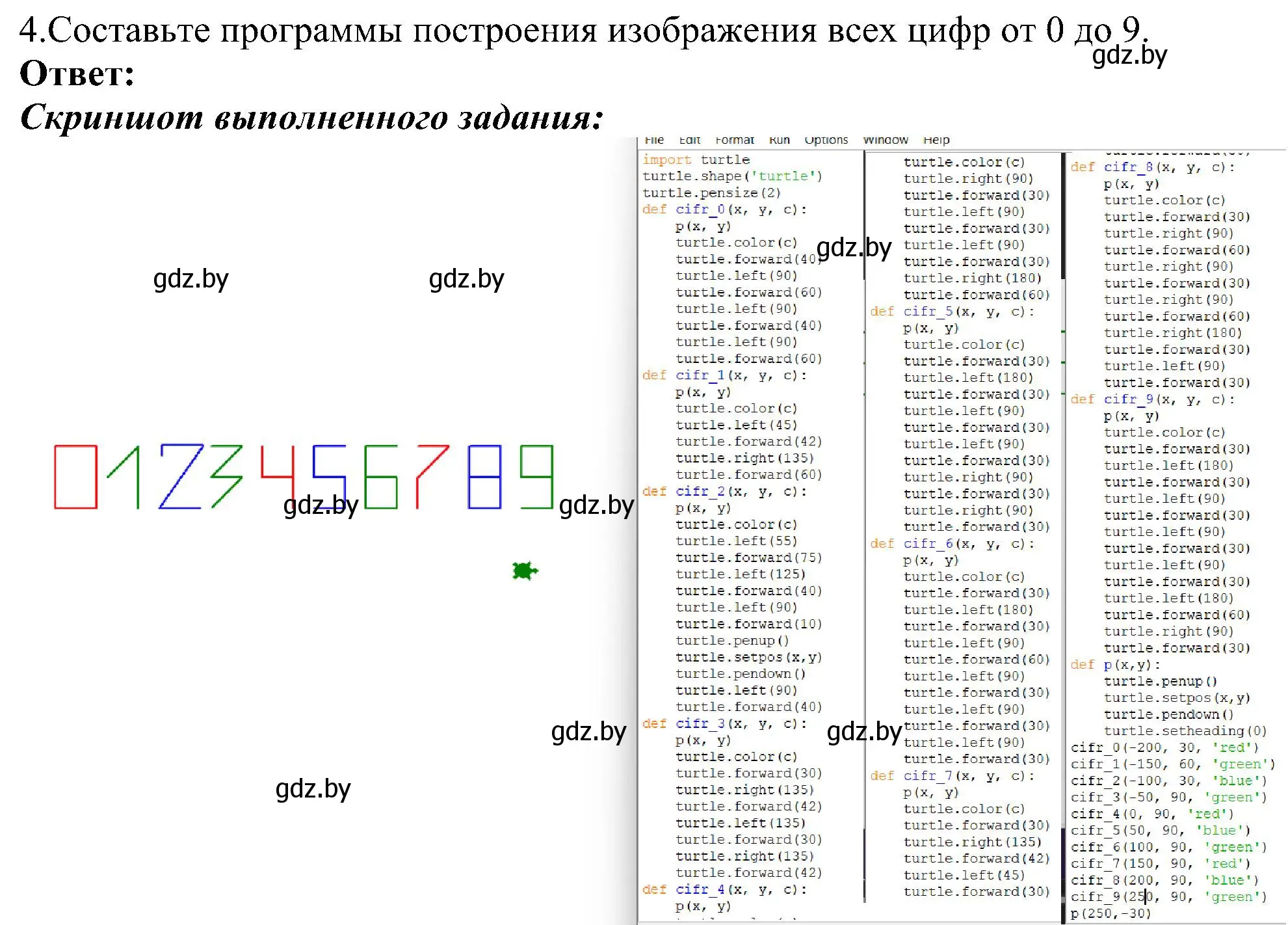Click the cifr_9(250, 90, 'green') call
This screenshot has height=925, width=1288.
[x=1169, y=897]
